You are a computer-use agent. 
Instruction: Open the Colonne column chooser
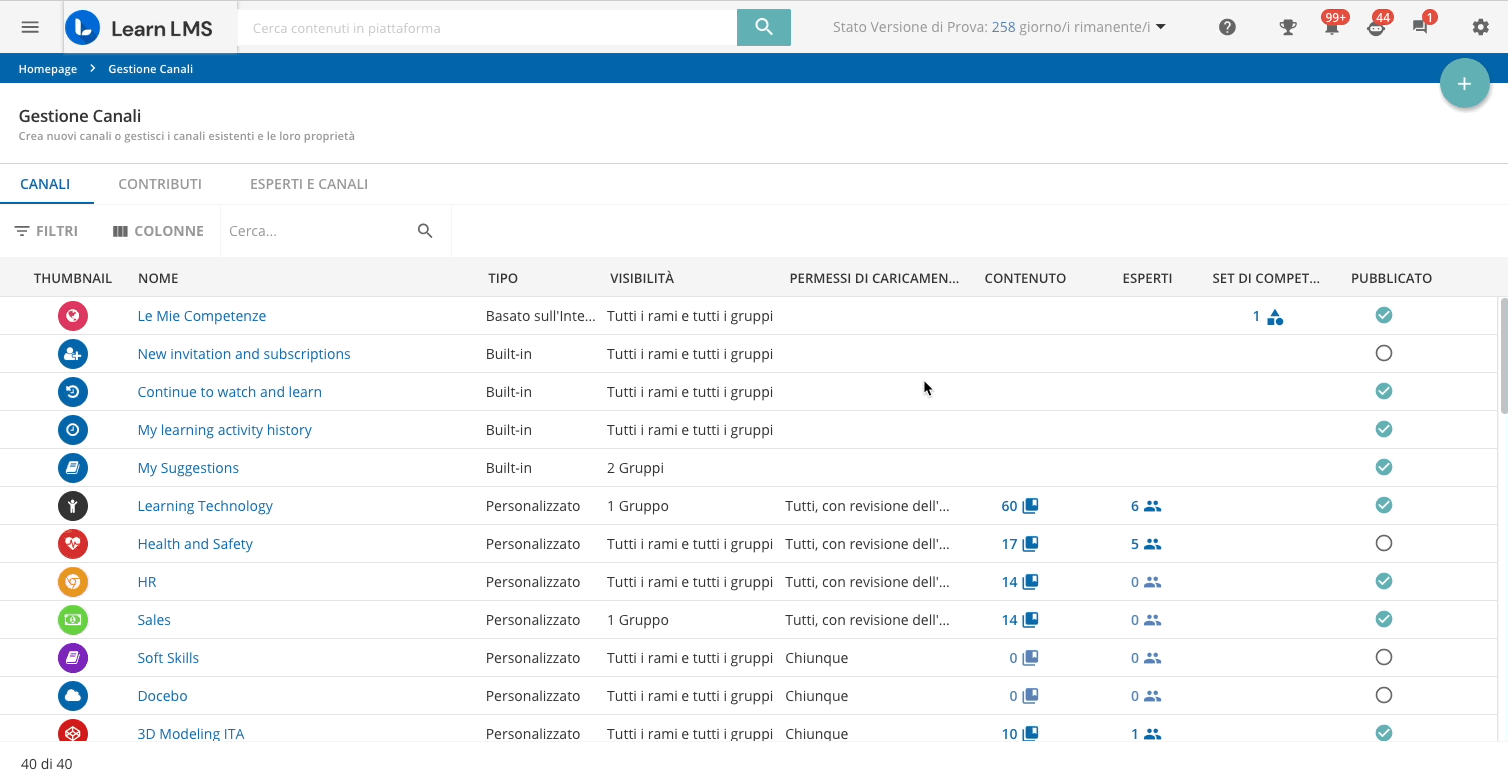coord(158,231)
